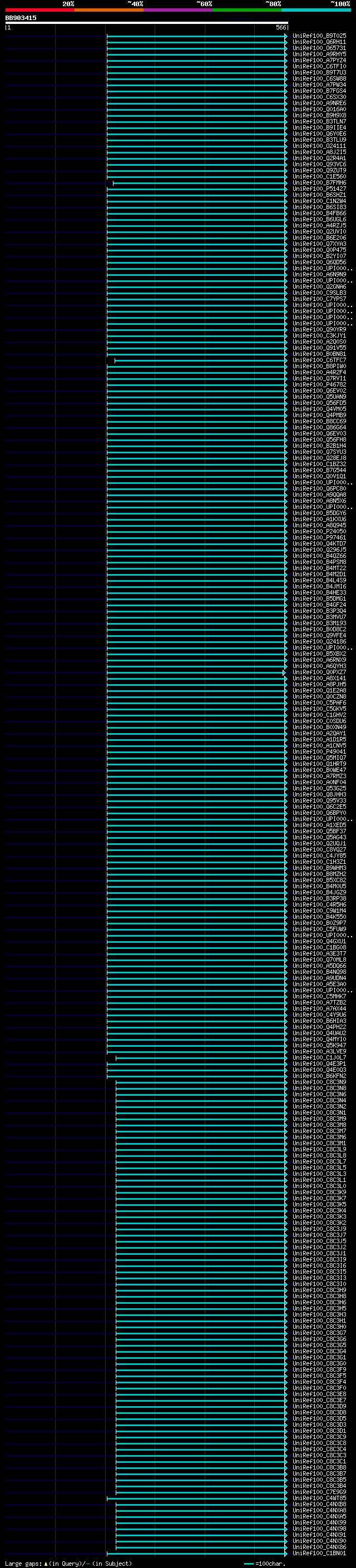Image resolution: width=356 pixels, height=1568 pixels.
Task: Select the UniRef100_C8C3F9 entry
Action: click(x=319, y=1369)
